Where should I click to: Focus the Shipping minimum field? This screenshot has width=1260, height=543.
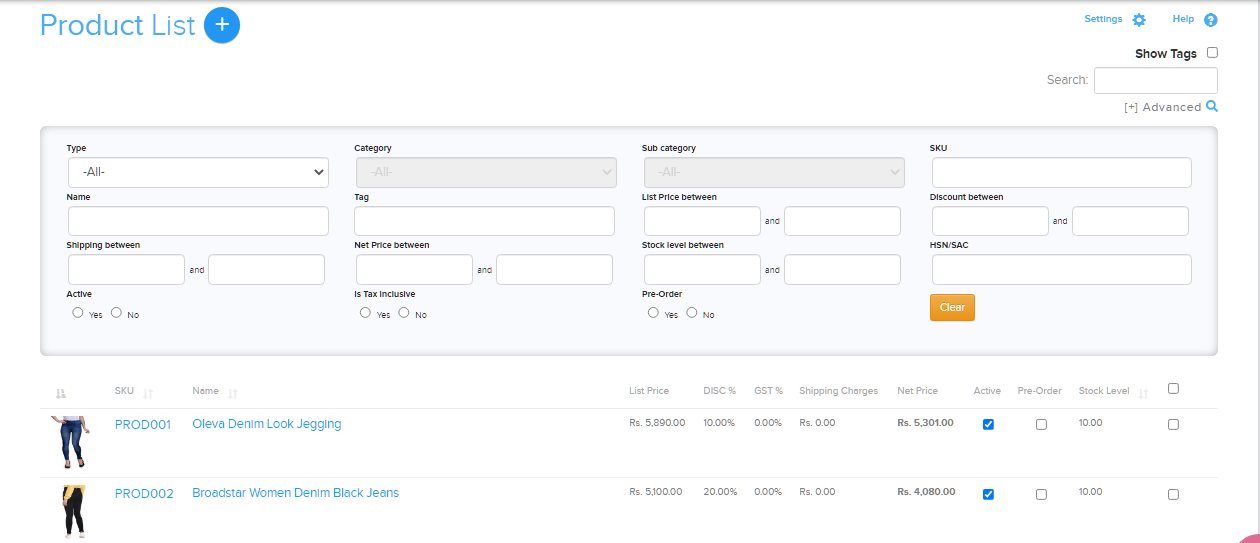126,270
